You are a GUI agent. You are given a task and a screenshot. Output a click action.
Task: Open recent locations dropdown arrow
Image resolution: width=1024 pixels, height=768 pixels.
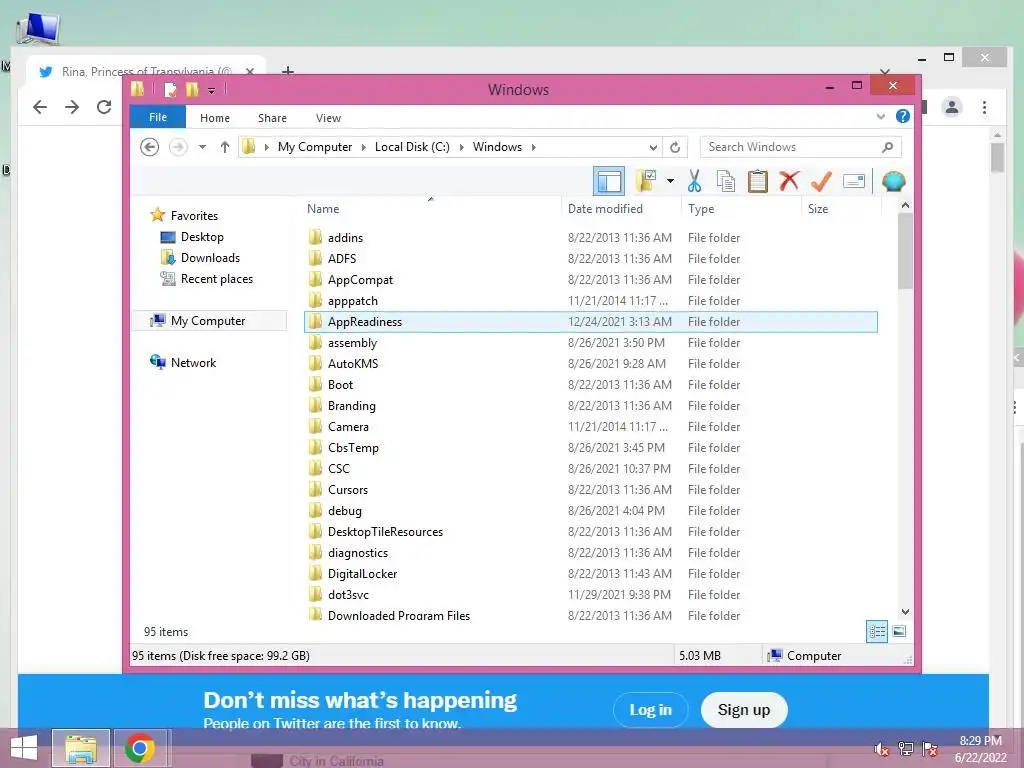[x=202, y=147]
